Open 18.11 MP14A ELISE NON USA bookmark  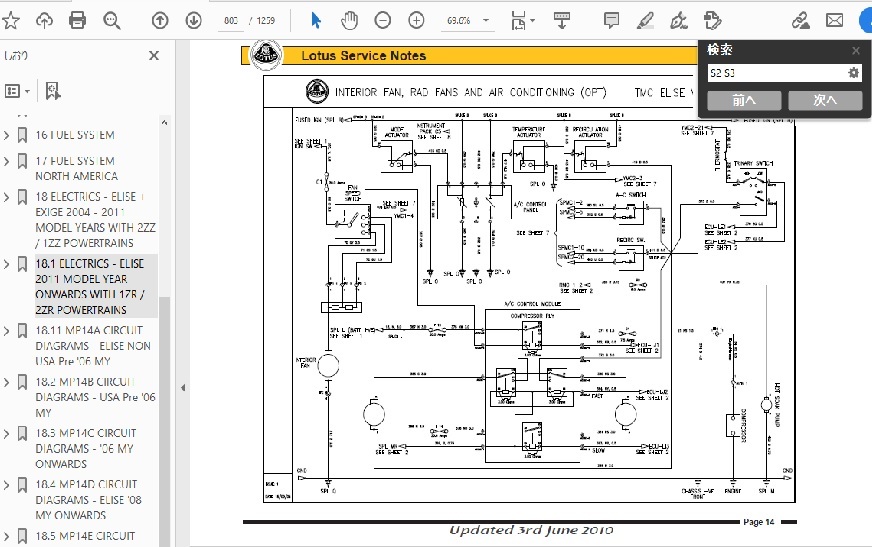coord(93,346)
